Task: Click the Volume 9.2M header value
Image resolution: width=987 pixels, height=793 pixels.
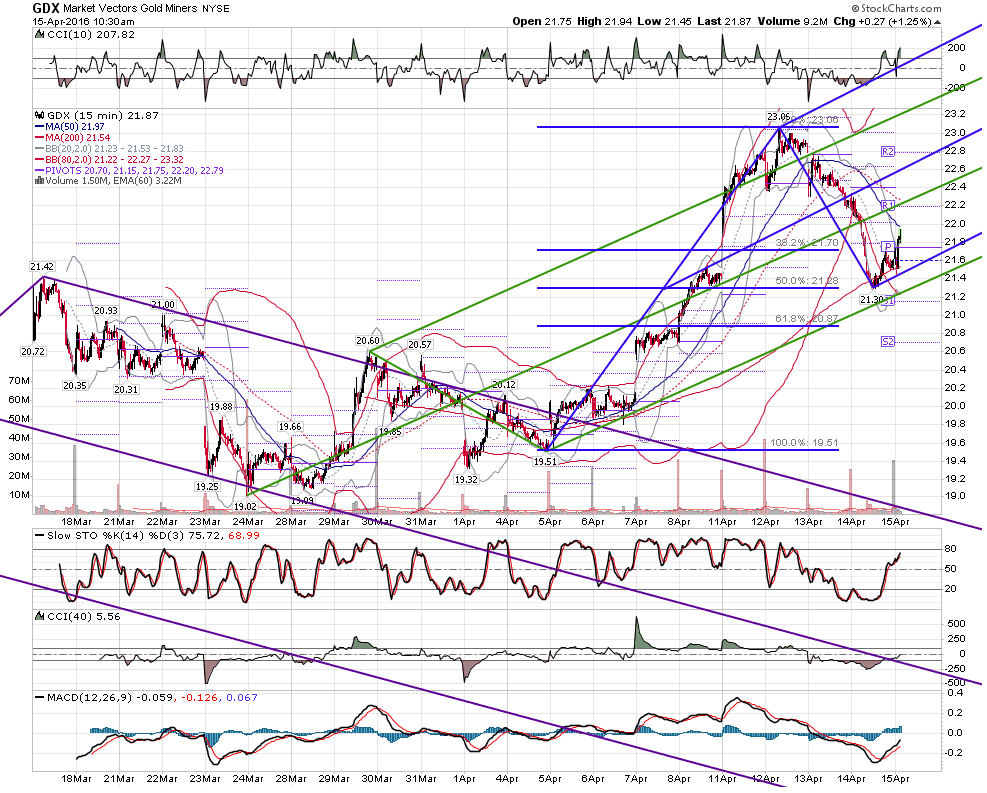Action: (x=792, y=21)
